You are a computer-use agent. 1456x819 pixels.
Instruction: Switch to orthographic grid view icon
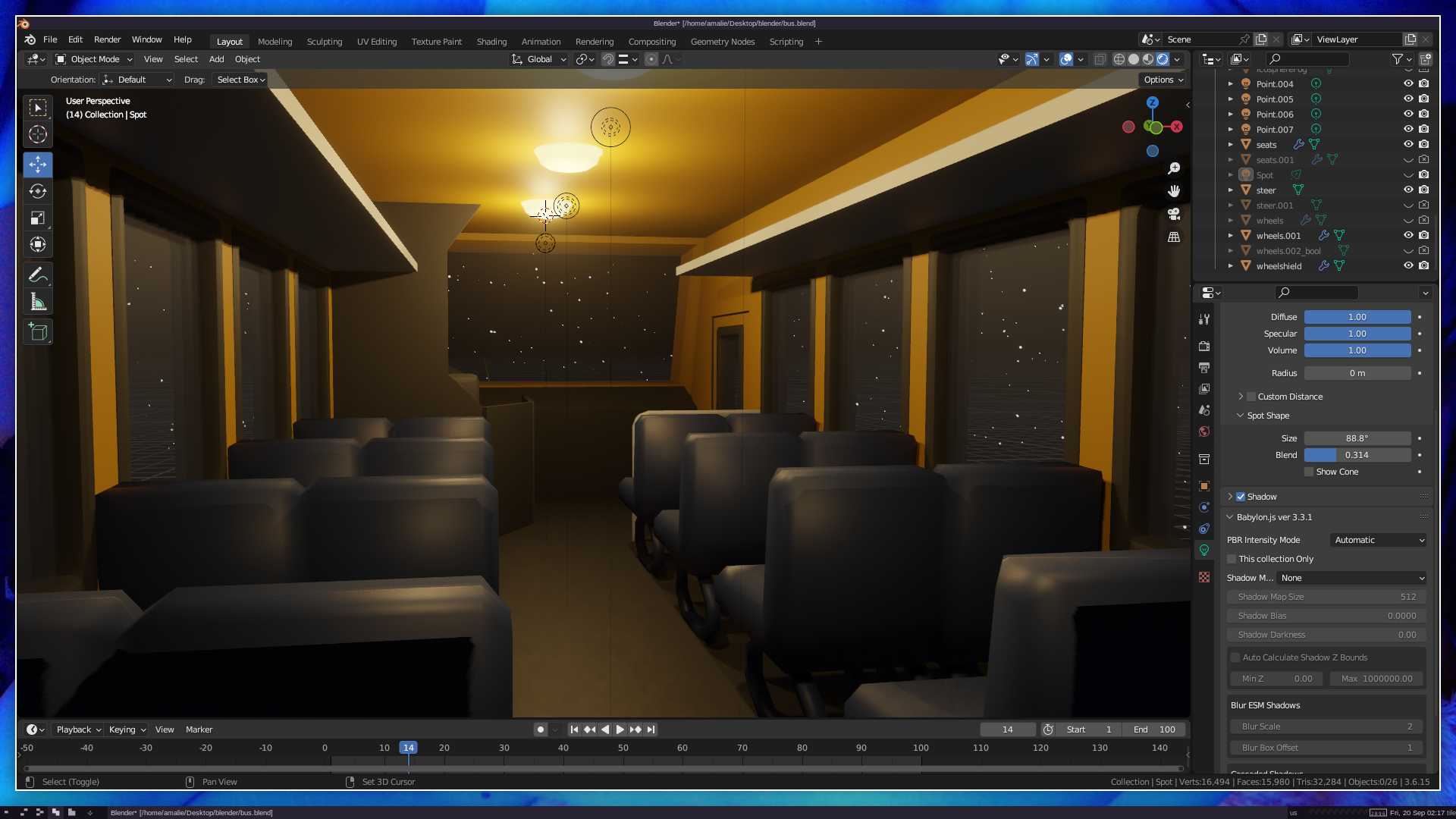pyautogui.click(x=1174, y=237)
